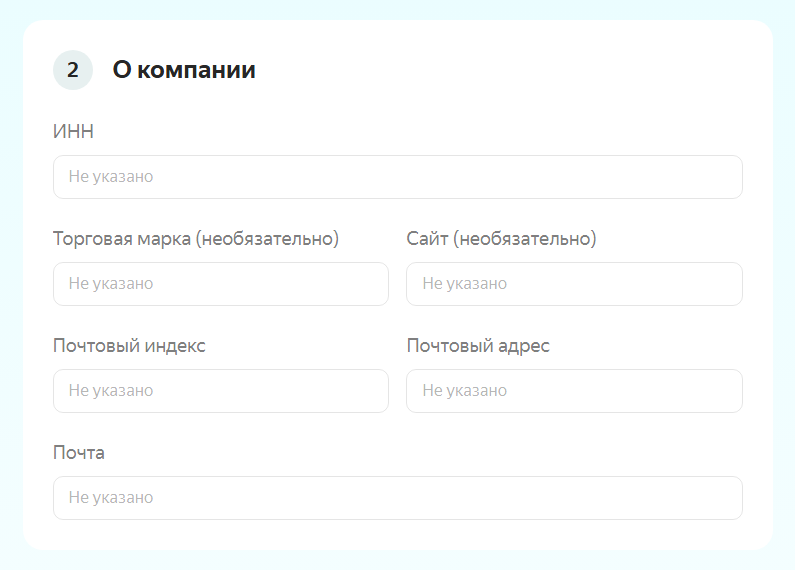795x570 pixels.
Task: Click Не указано placeholder in ИНН field
Action: [x=111, y=177]
